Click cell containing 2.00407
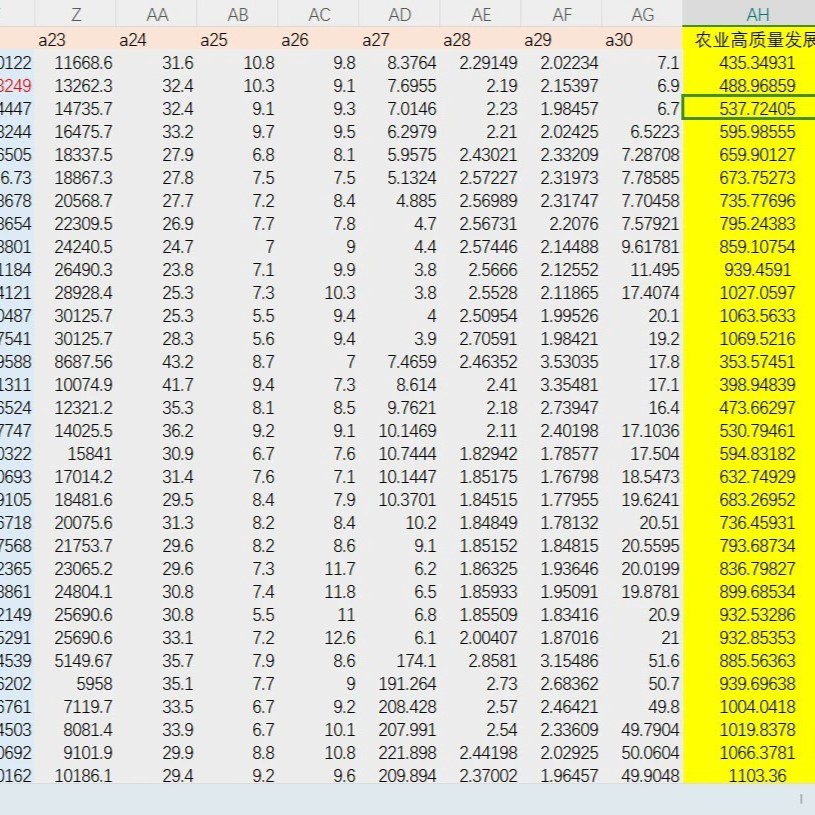The image size is (815, 815). tap(481, 638)
